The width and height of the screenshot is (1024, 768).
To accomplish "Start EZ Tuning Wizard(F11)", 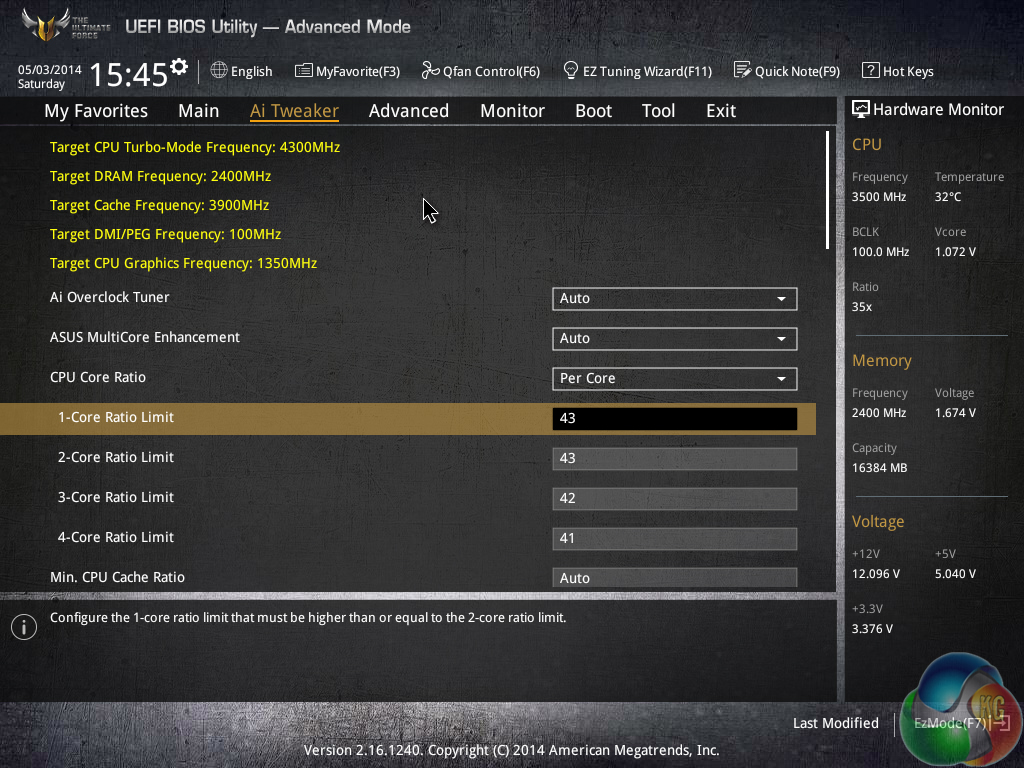I will pos(637,71).
